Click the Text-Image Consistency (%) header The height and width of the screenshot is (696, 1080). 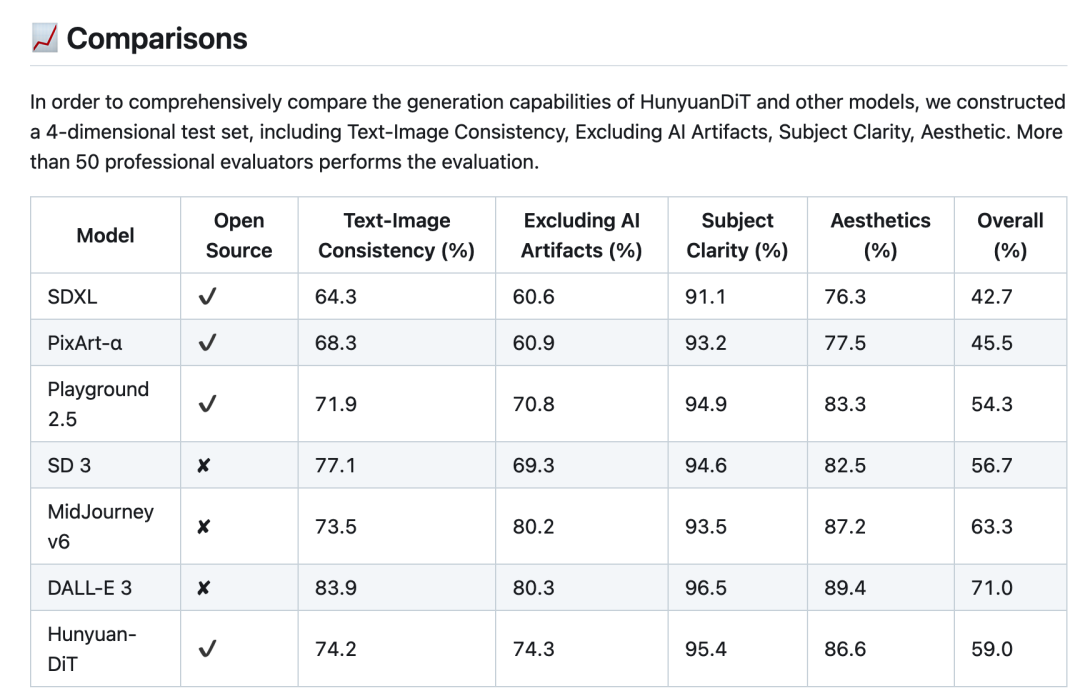click(397, 236)
